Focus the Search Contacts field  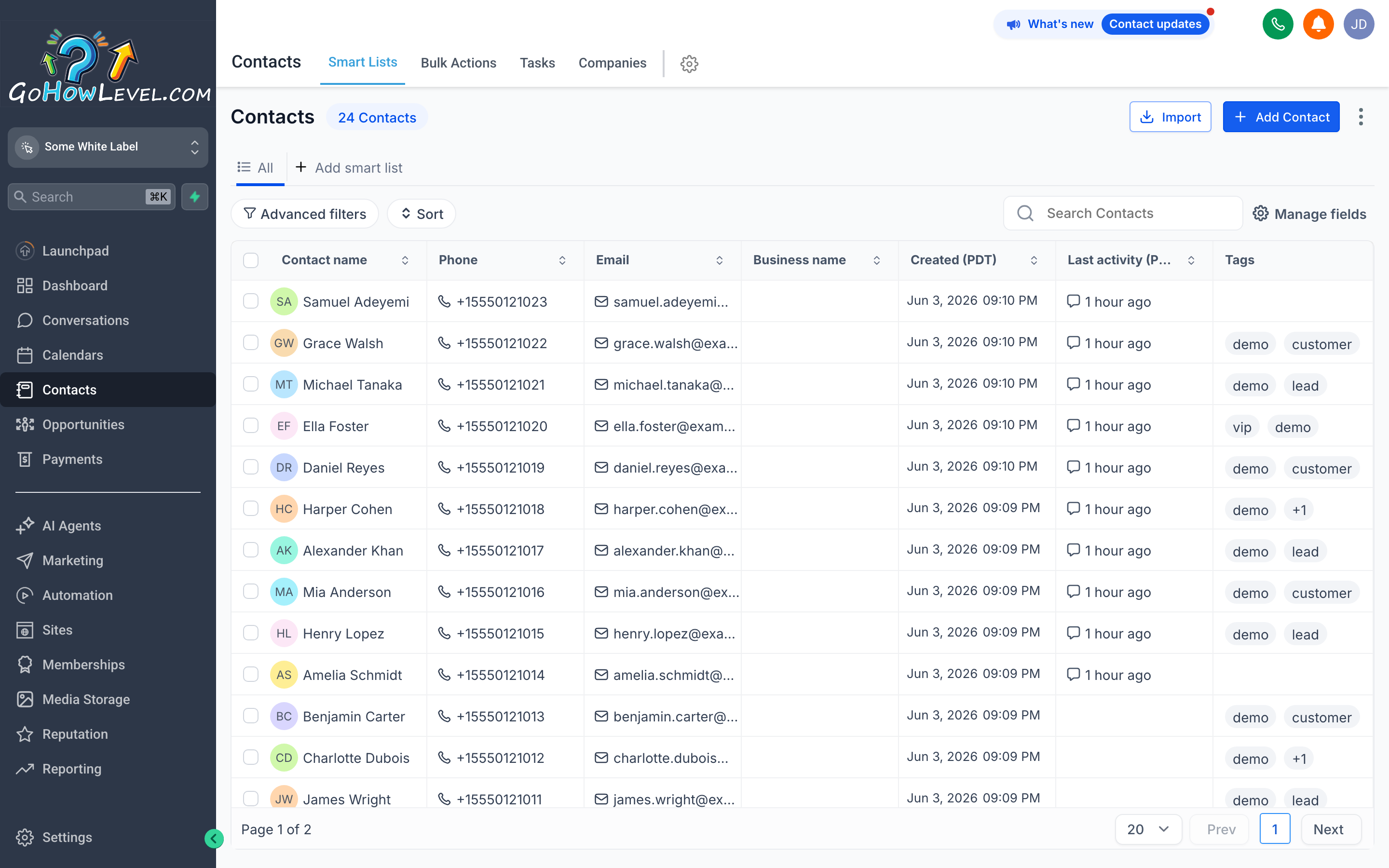pos(1123,214)
